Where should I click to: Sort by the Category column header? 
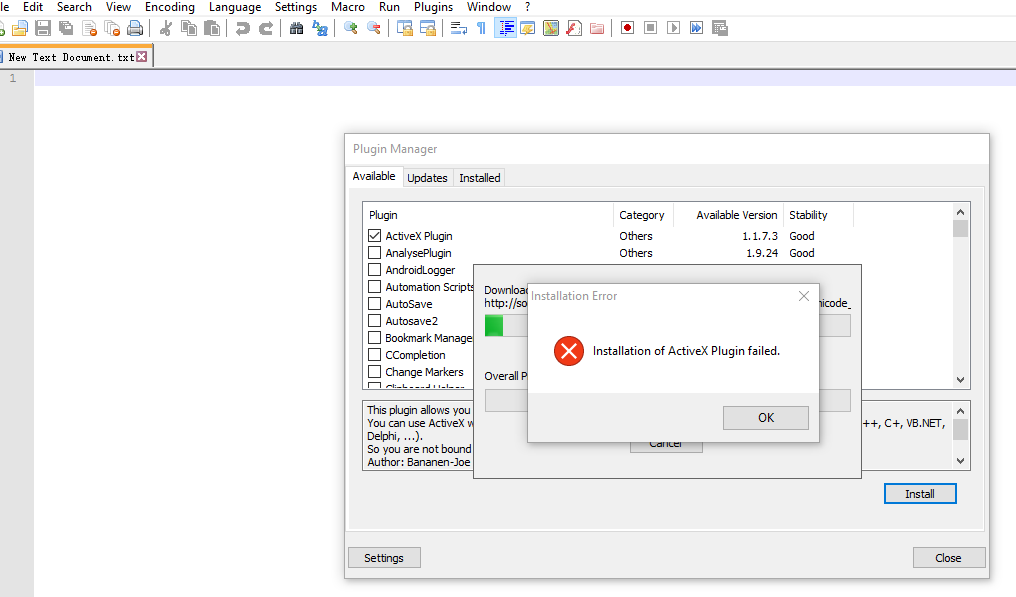click(x=643, y=215)
